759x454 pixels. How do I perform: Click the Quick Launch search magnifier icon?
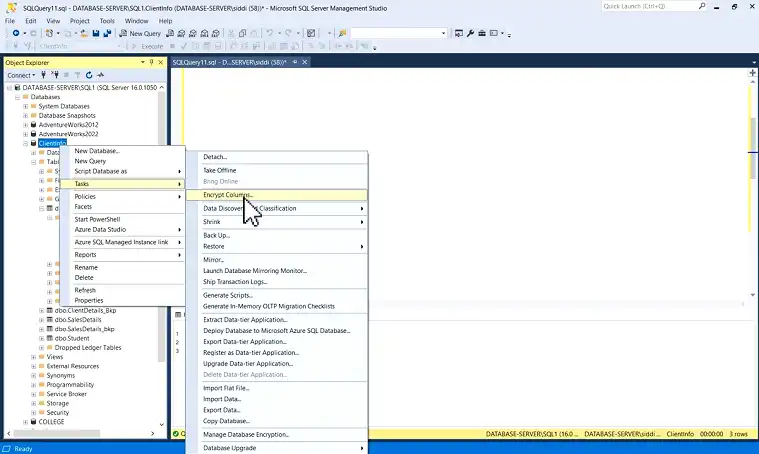[702, 6]
